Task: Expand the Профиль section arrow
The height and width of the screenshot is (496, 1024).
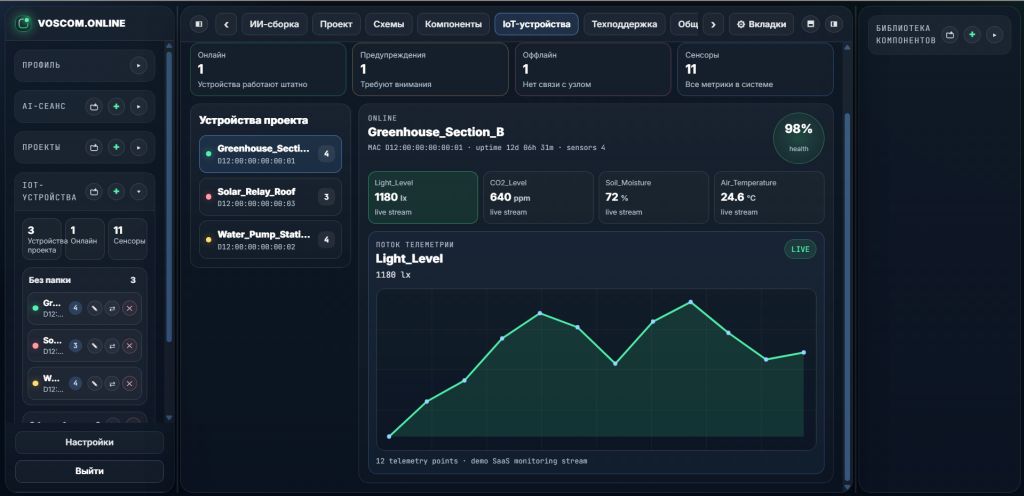Action: 138,65
